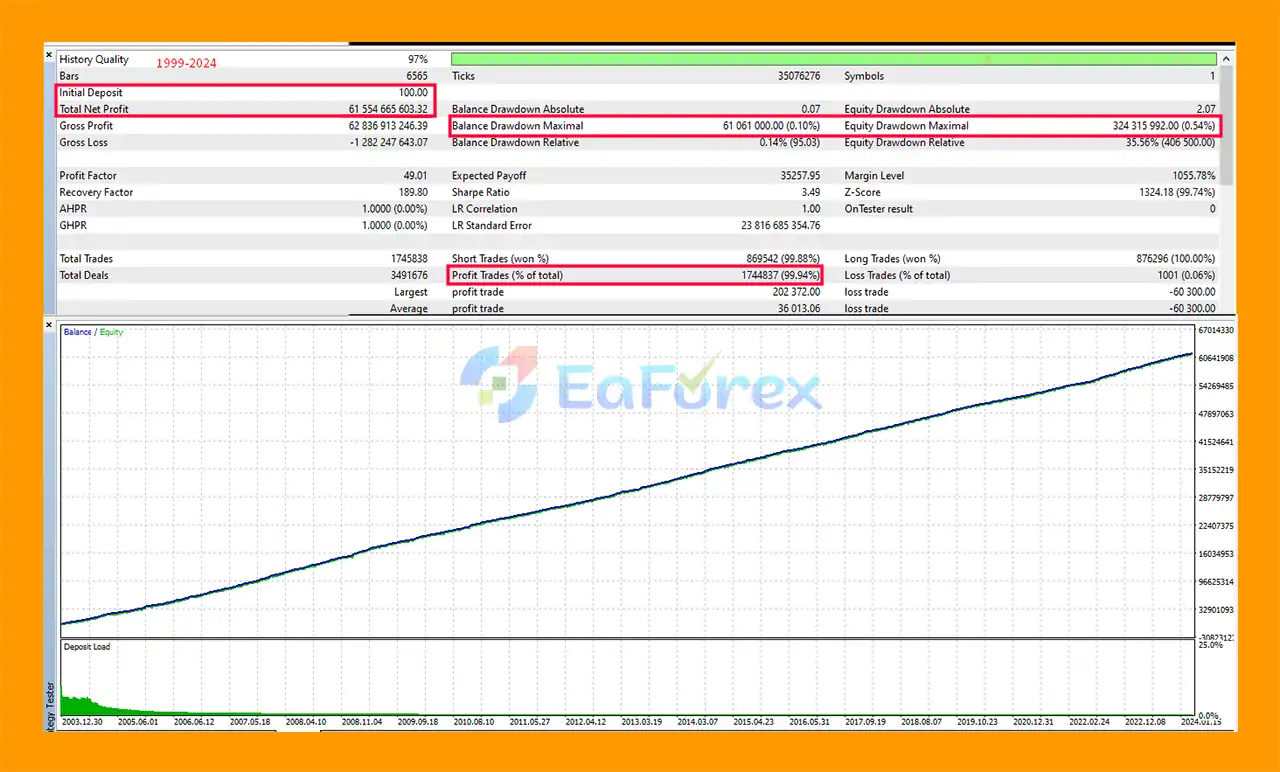The image size is (1280, 772).
Task: Close the statistics report panel
Action: (49, 56)
